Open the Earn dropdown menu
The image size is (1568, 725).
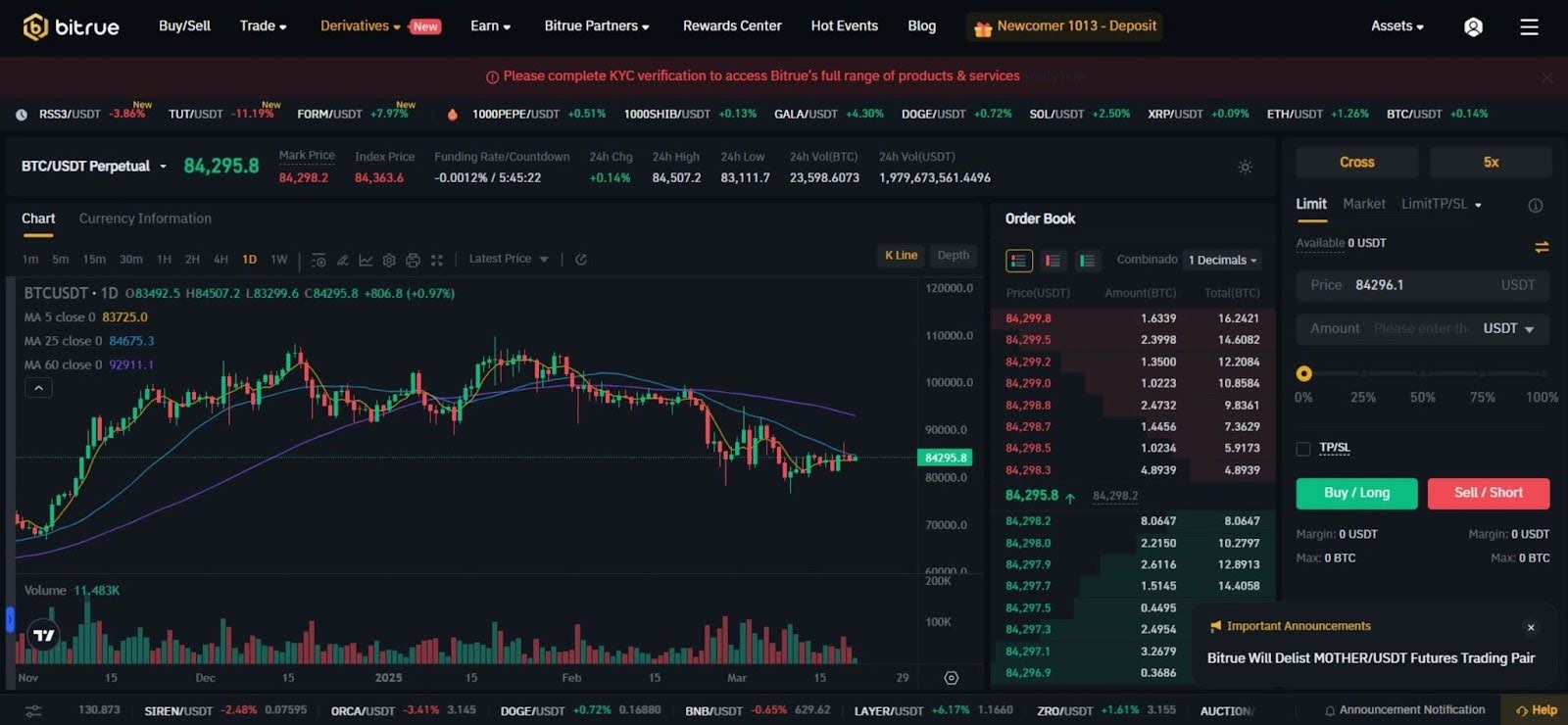coord(490,26)
